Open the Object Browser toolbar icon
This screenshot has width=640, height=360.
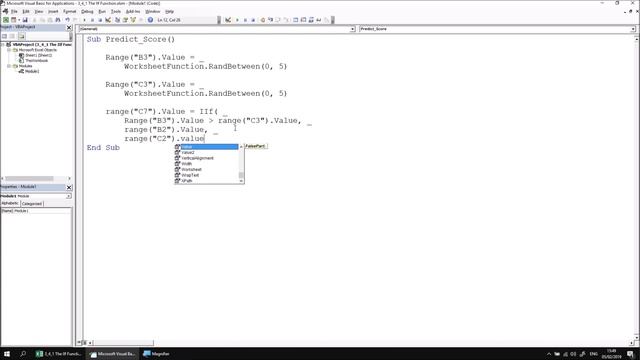(x=133, y=20)
